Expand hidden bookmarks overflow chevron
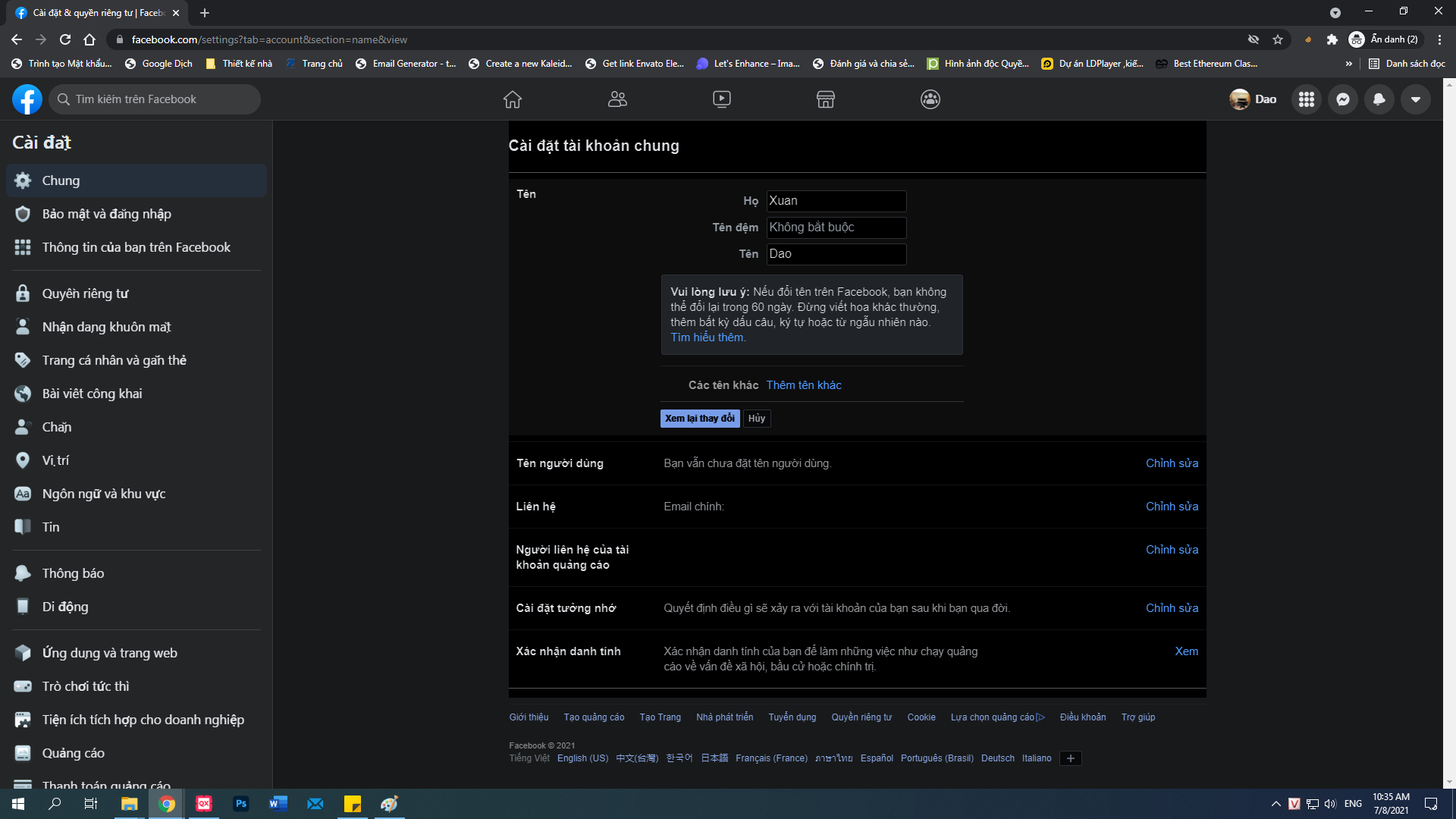The height and width of the screenshot is (819, 1456). pos(1348,64)
